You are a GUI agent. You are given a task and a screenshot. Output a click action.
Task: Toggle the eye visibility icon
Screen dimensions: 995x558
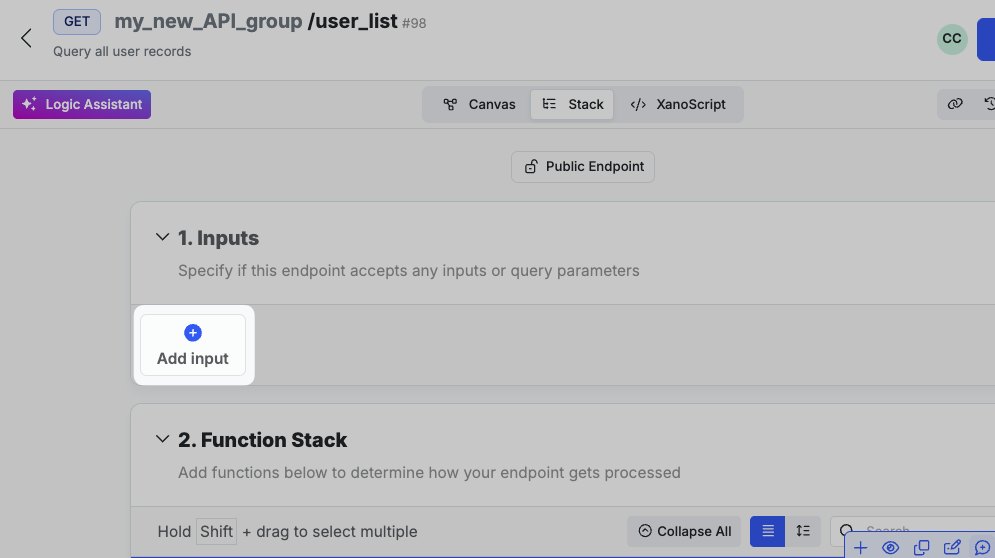click(890, 547)
